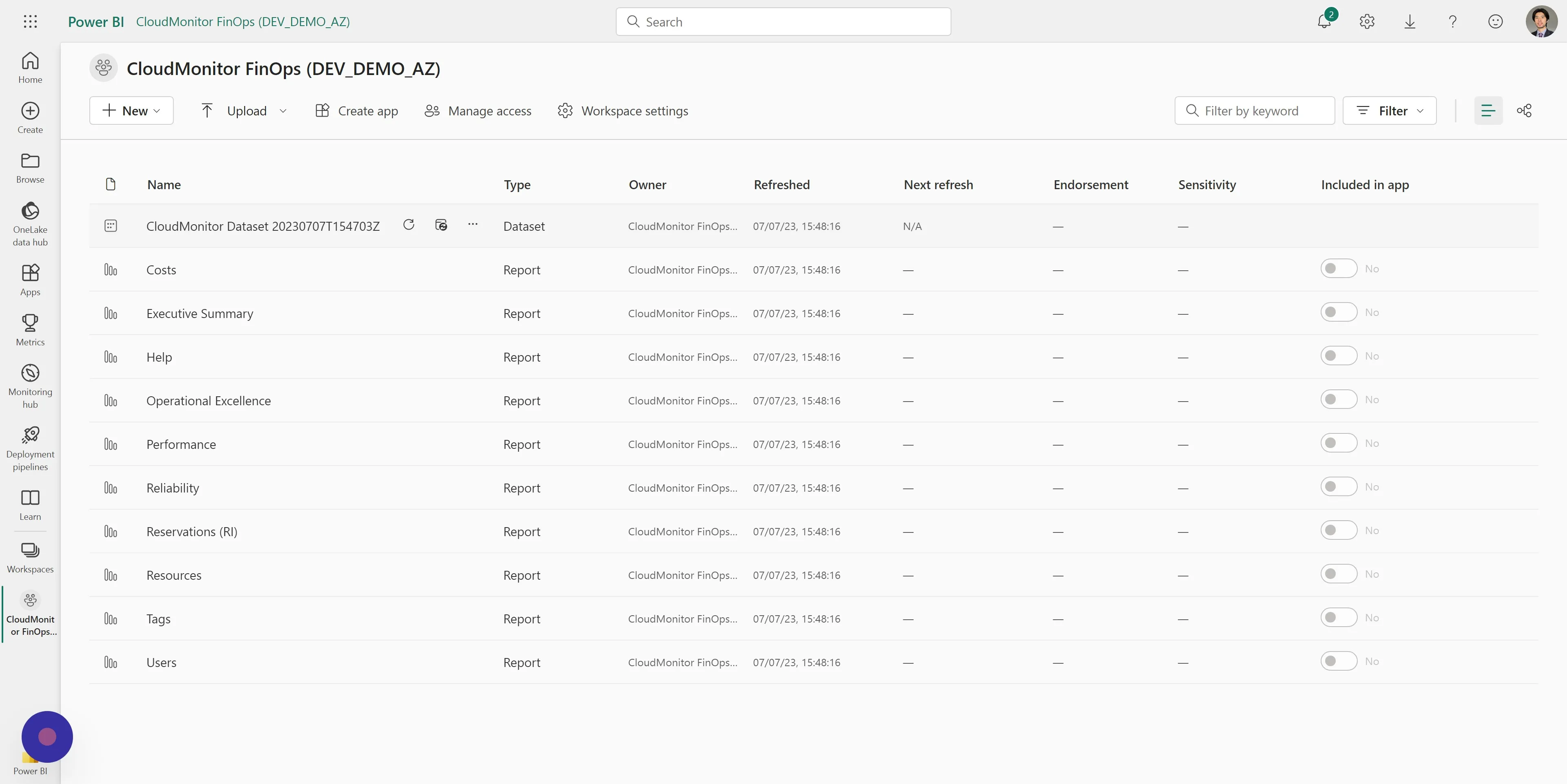Image resolution: width=1567 pixels, height=784 pixels.
Task: Sort by Next refresh column header
Action: click(x=938, y=184)
